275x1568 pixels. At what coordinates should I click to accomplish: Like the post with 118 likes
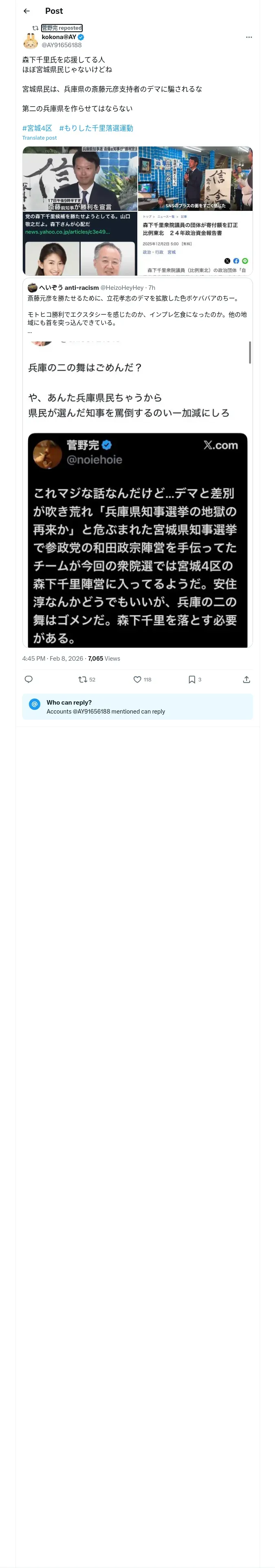pos(137,679)
